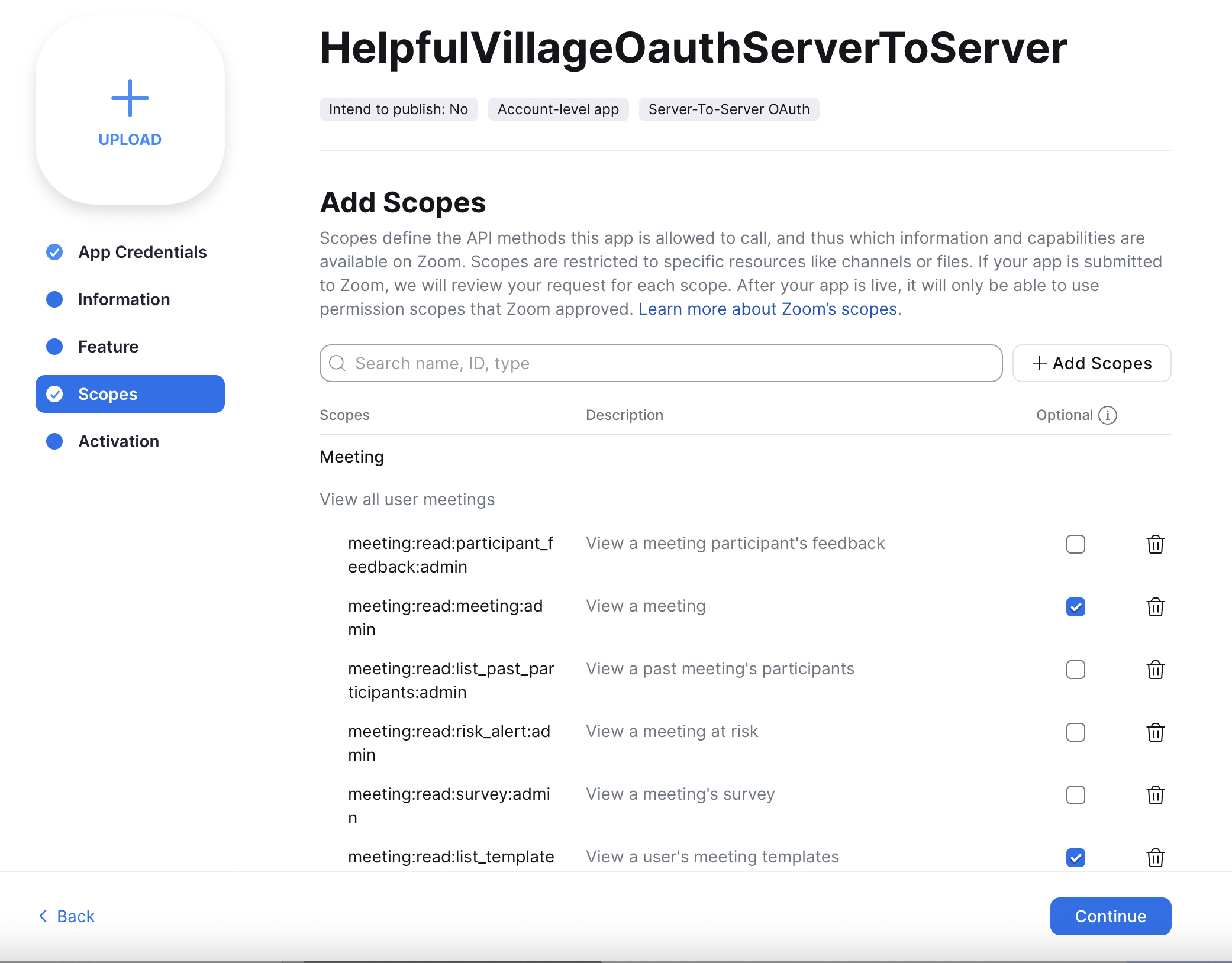Click the Description column header
Screen dimensions: 1232x963
(624, 415)
